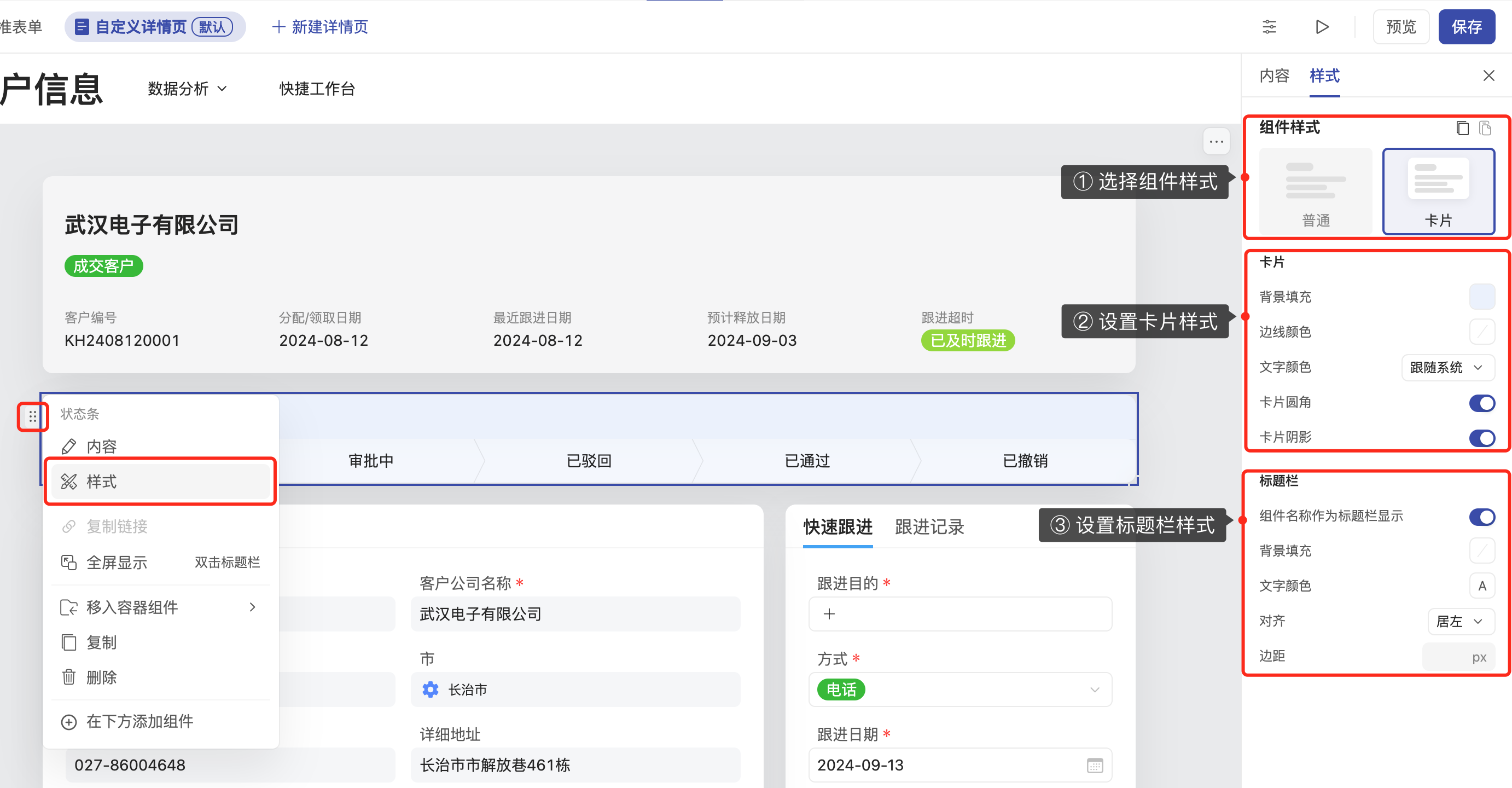The image size is (1512, 788).
Task: Open title bar 文字颜色 A picker
Action: pos(1482,586)
